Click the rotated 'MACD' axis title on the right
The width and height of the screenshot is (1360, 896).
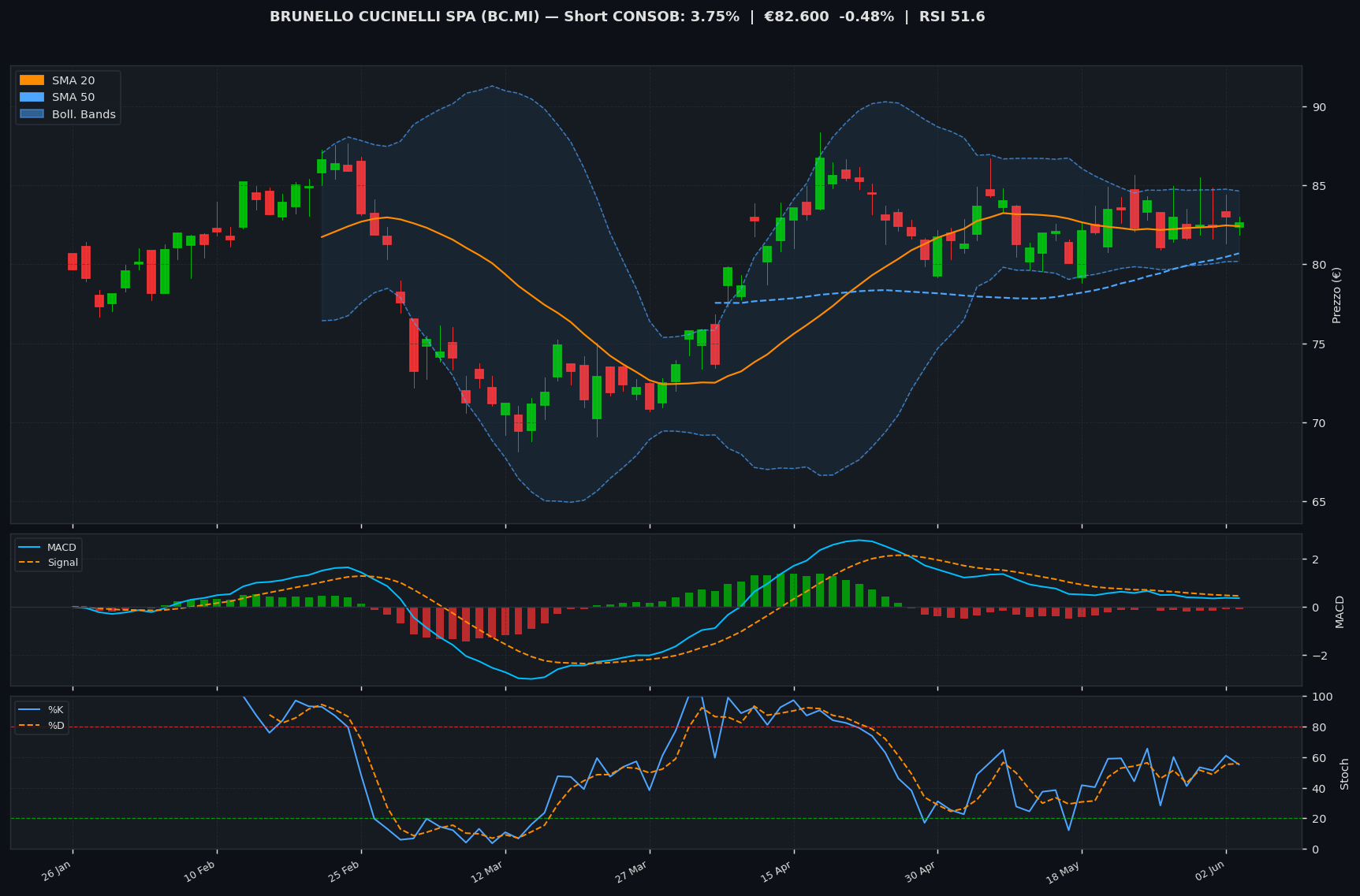pyautogui.click(x=1340, y=612)
